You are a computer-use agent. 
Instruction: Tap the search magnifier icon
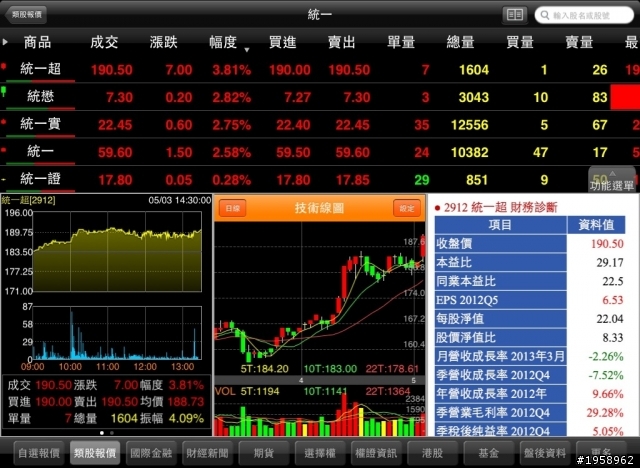[544, 15]
